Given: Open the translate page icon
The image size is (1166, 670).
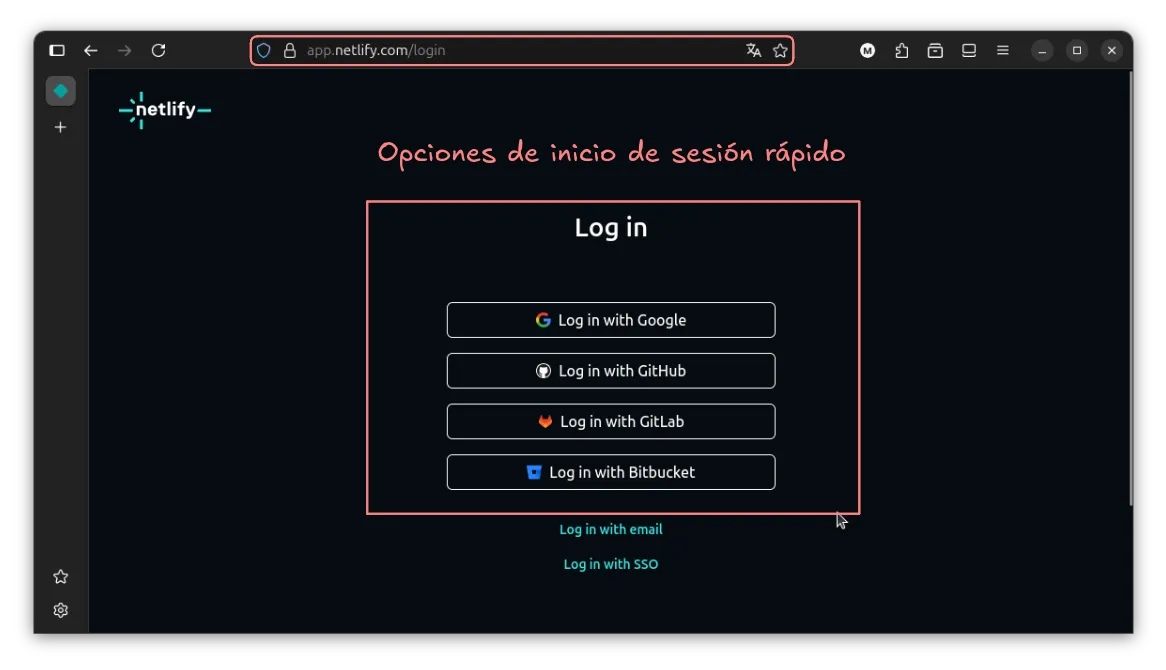Looking at the screenshot, I should coord(753,50).
